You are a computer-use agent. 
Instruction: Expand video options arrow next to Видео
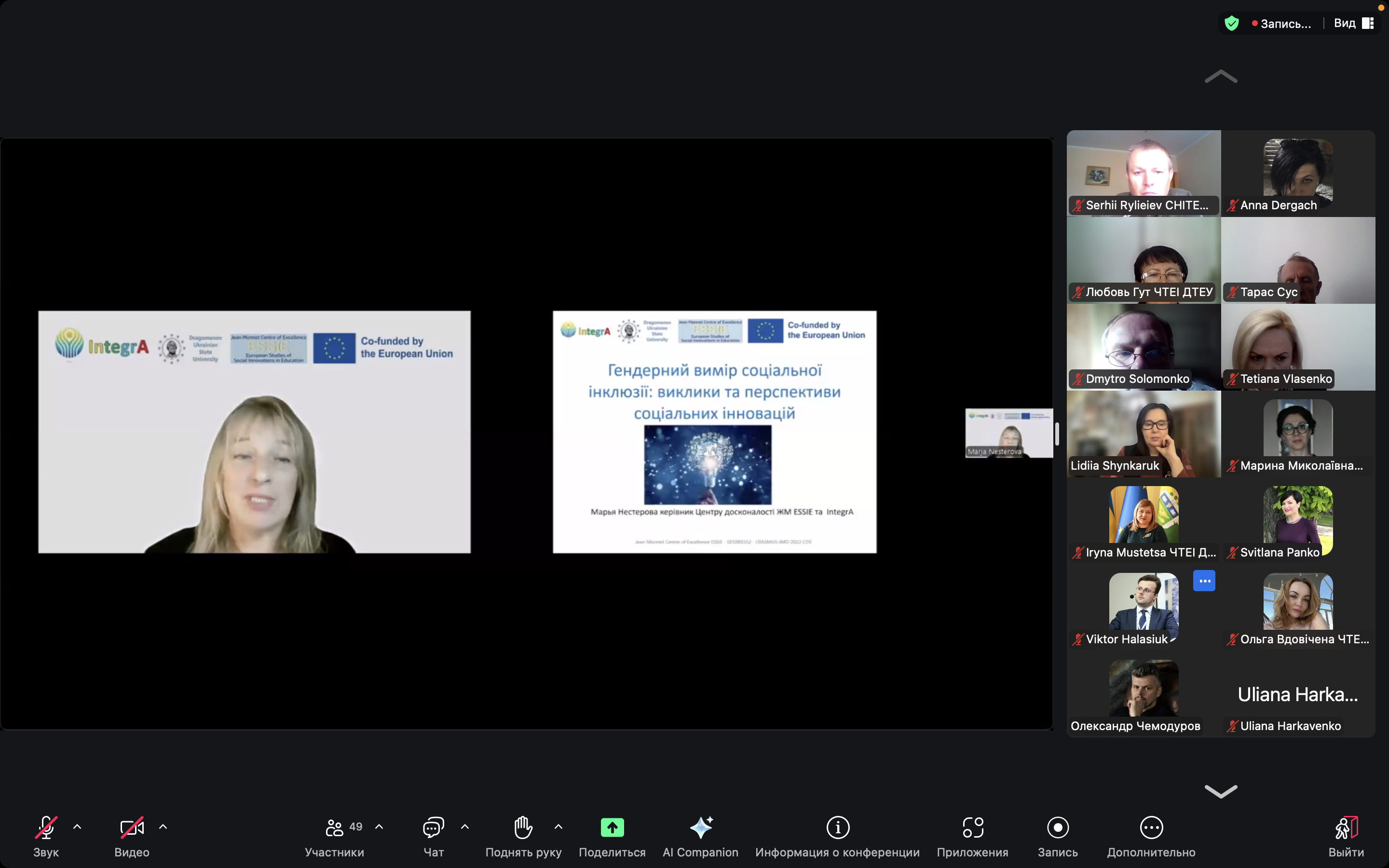163,827
